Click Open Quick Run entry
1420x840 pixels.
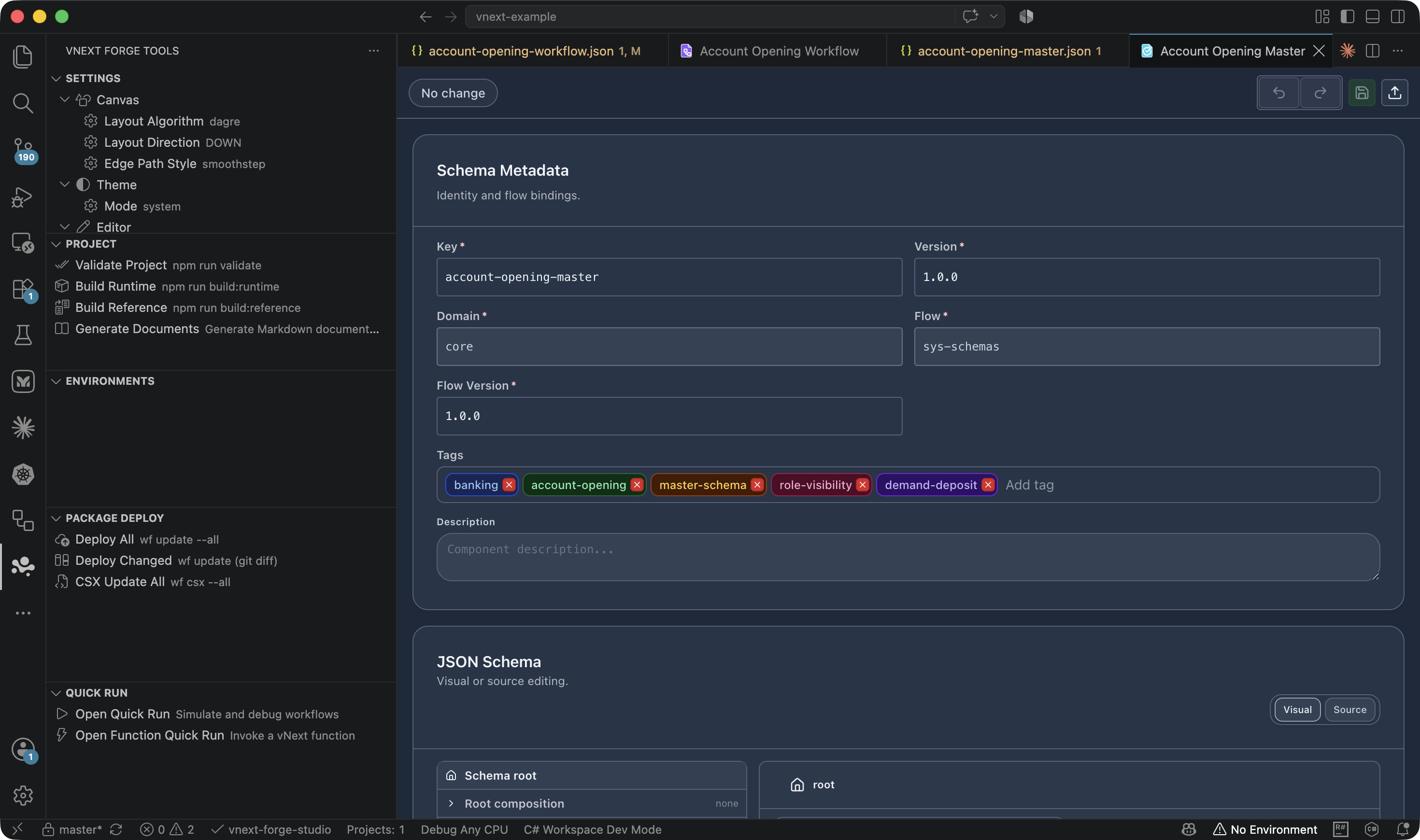click(x=221, y=714)
